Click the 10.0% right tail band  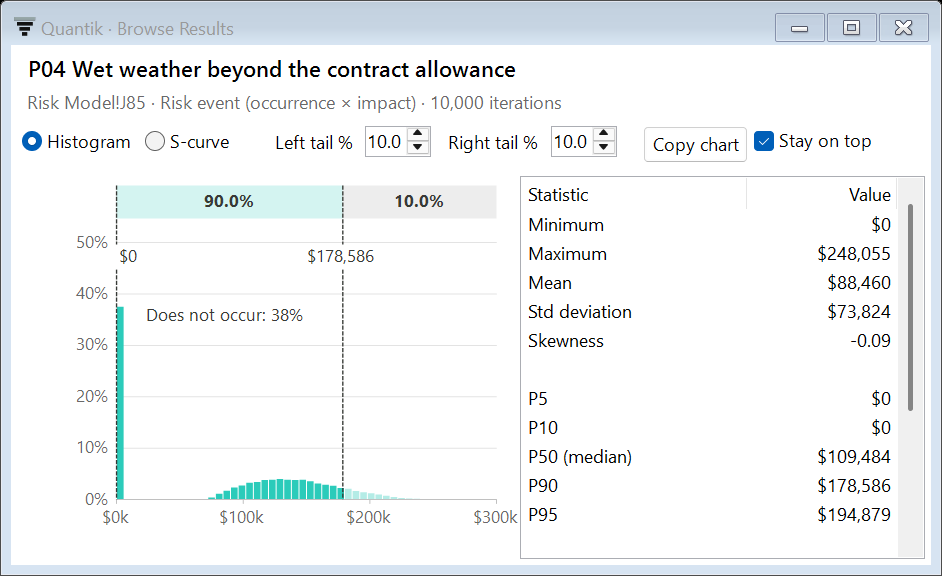(x=419, y=202)
